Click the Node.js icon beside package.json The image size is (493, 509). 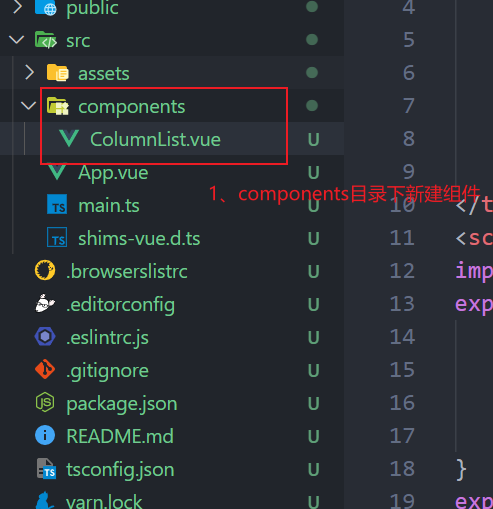click(45, 402)
